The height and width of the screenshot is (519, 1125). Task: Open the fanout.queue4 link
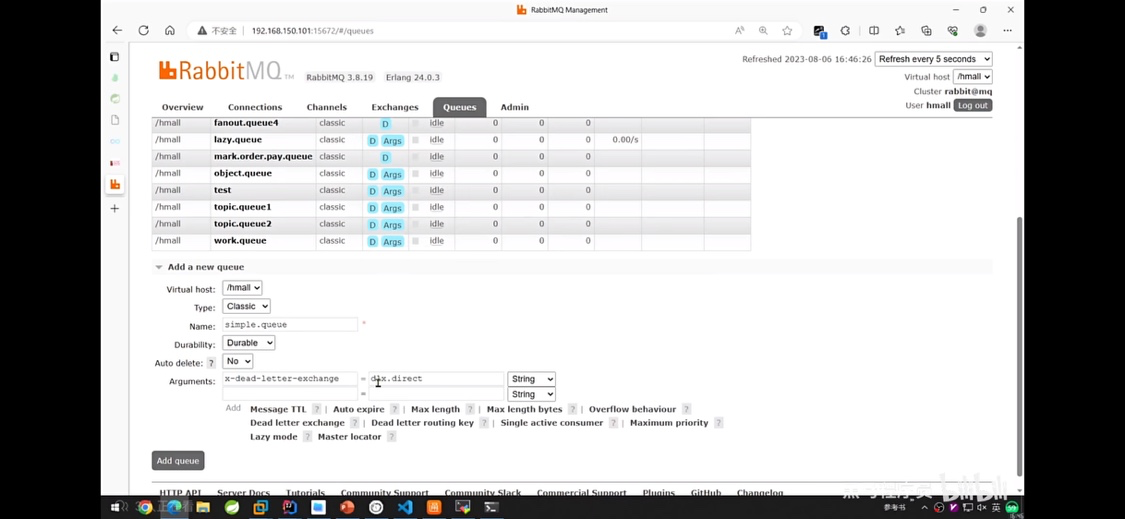[246, 123]
